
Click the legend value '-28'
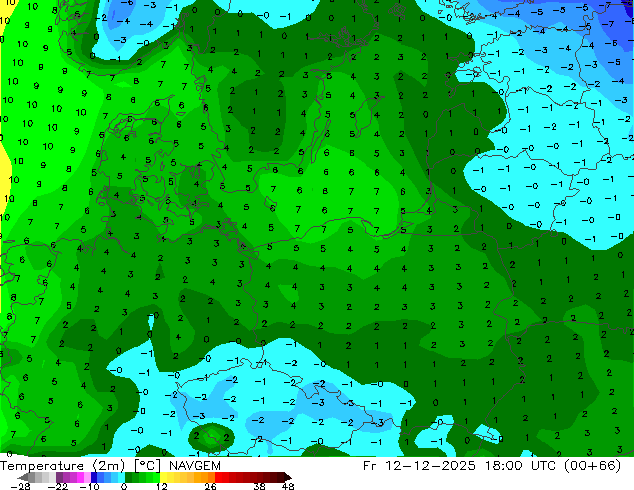(20, 486)
